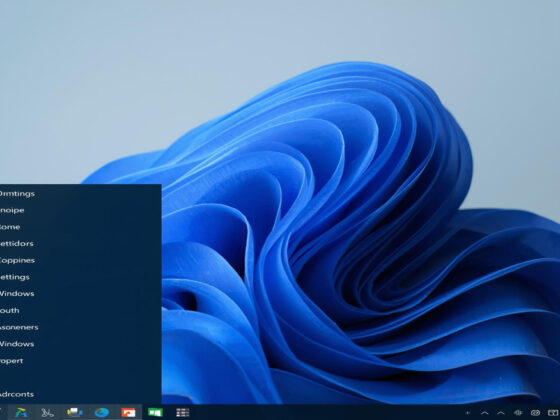Open the red-and-white grid taskbar icon
The image size is (560, 420).
182,412
